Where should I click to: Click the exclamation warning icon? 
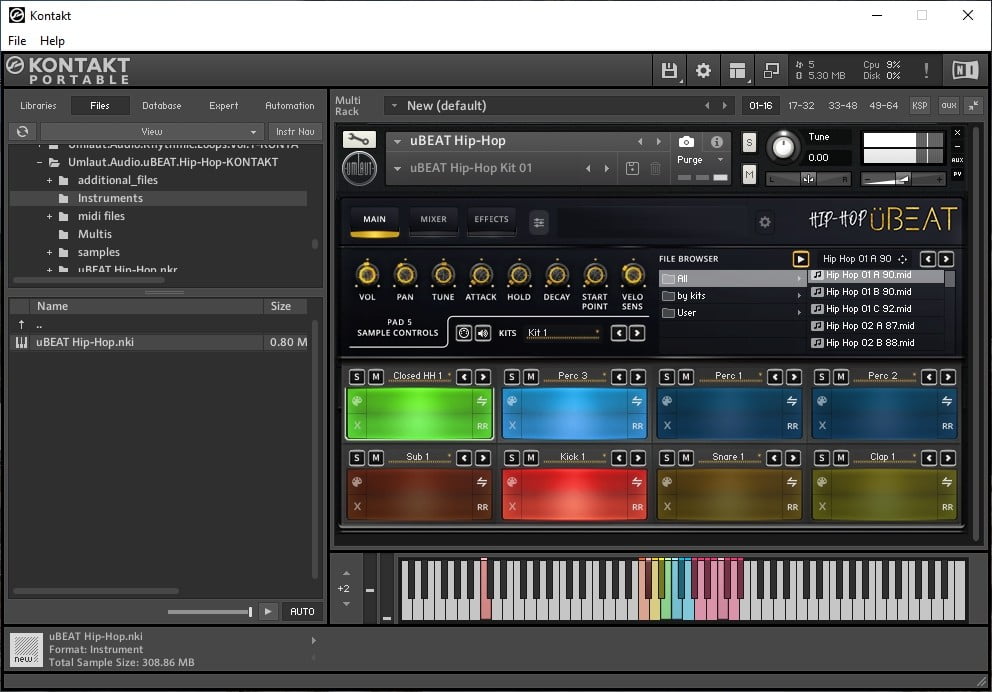tap(926, 70)
